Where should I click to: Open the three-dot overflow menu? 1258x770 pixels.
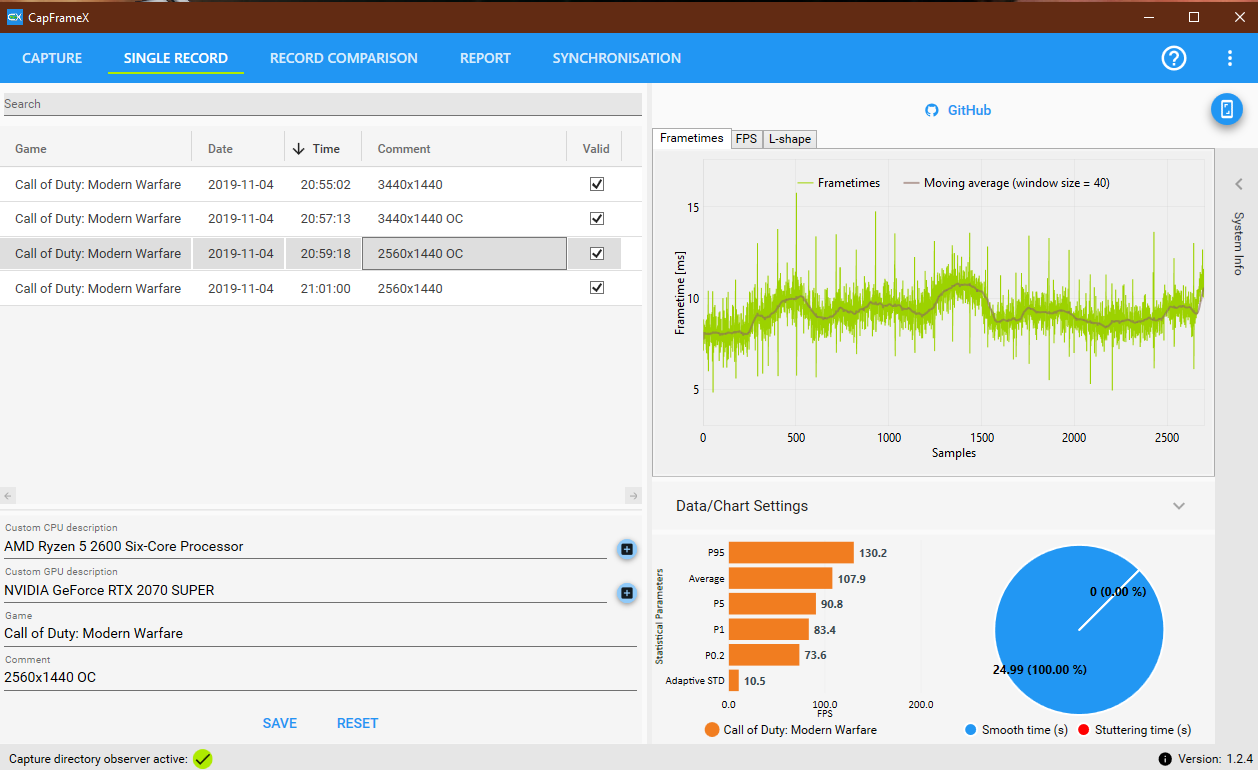[1230, 58]
